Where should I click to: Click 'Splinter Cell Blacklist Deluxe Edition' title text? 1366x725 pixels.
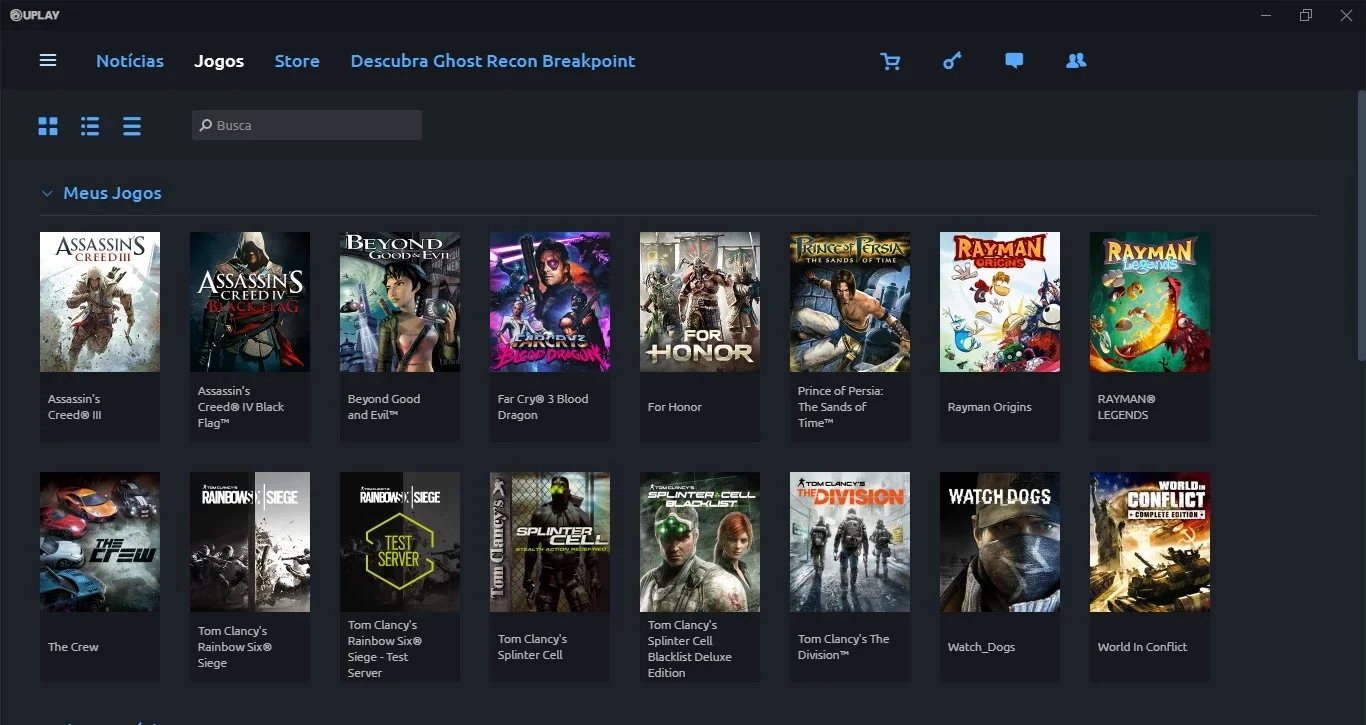tap(690, 649)
